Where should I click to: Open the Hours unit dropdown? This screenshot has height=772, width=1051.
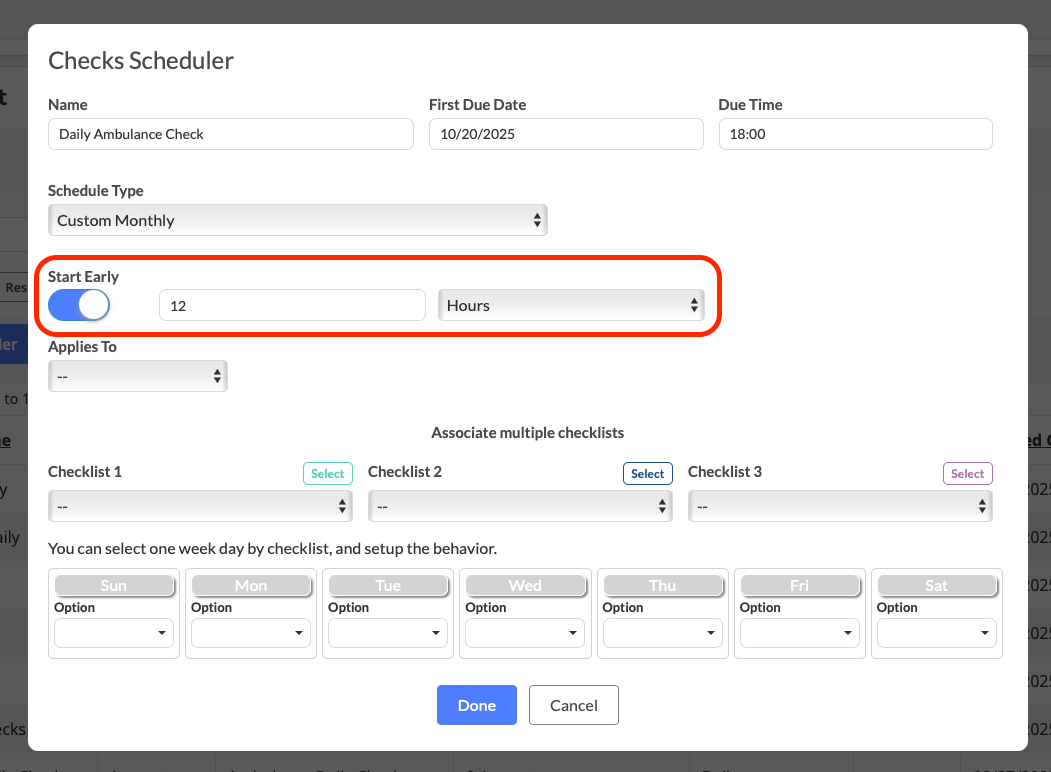[x=571, y=305]
